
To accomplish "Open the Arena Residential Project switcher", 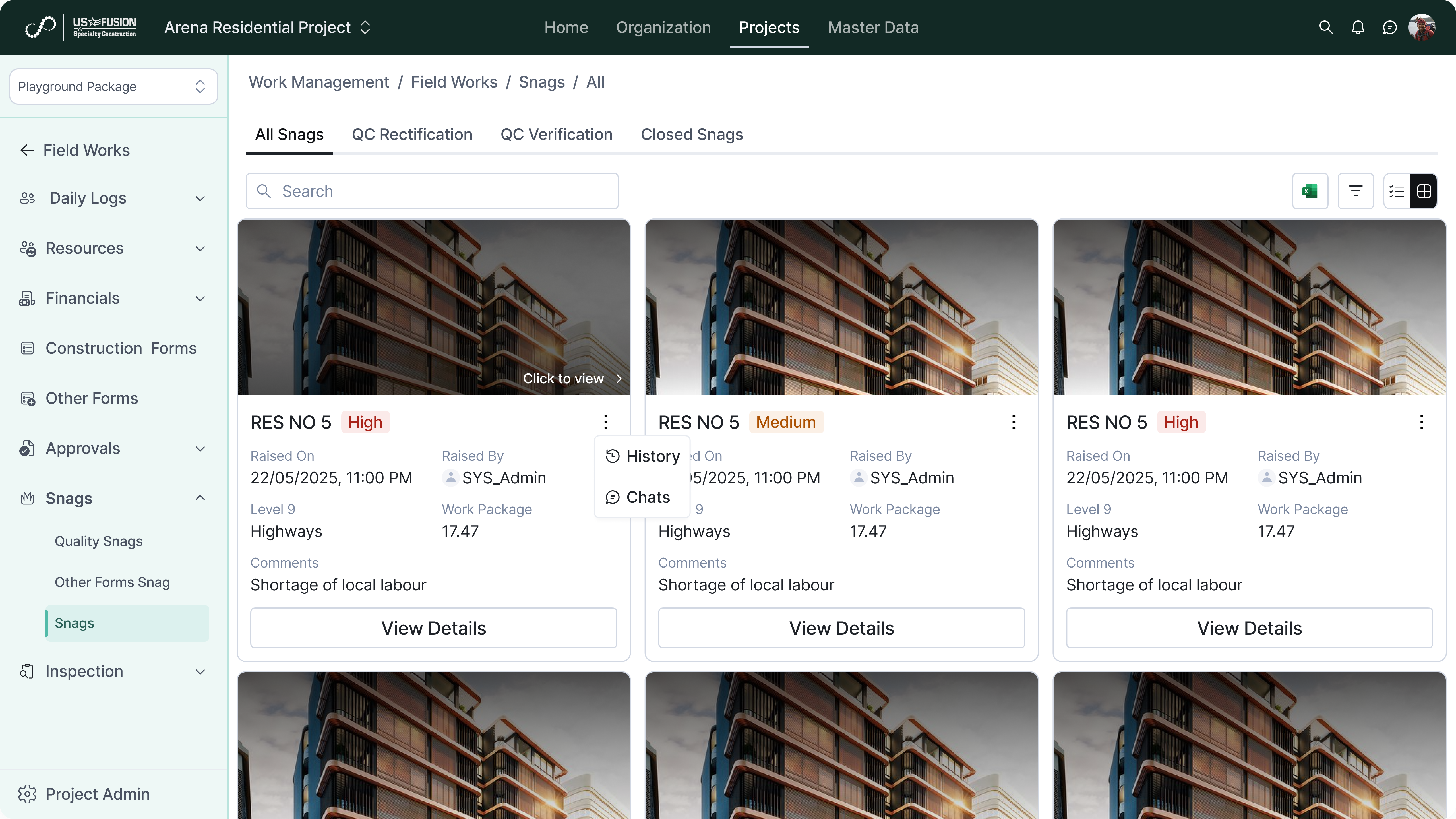I will [x=267, y=27].
